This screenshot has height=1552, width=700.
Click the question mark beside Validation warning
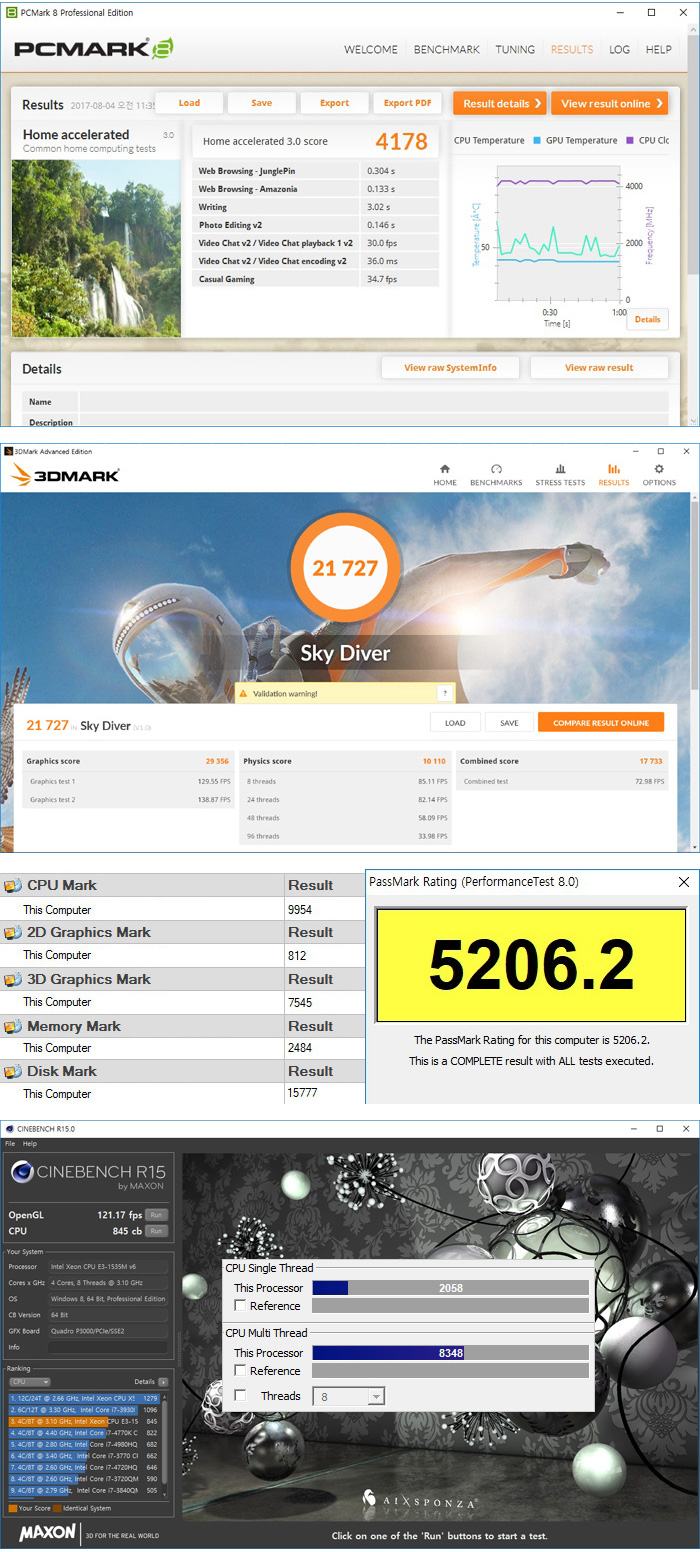[x=445, y=693]
